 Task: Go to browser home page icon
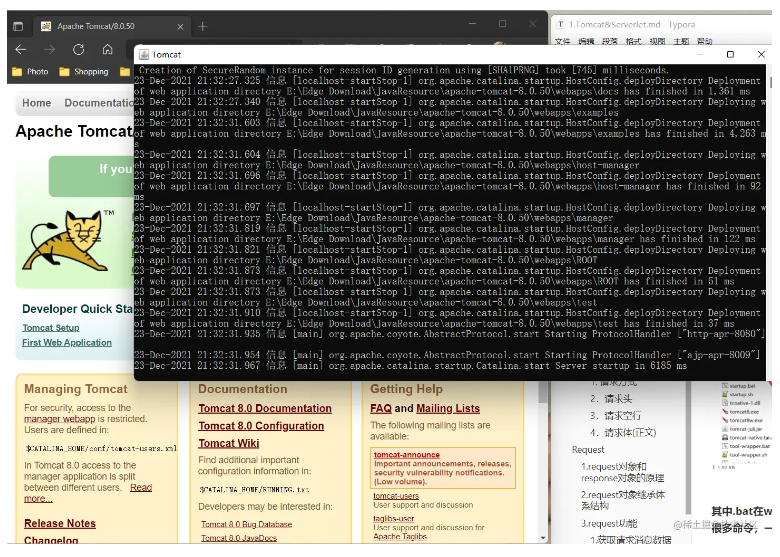tap(107, 49)
